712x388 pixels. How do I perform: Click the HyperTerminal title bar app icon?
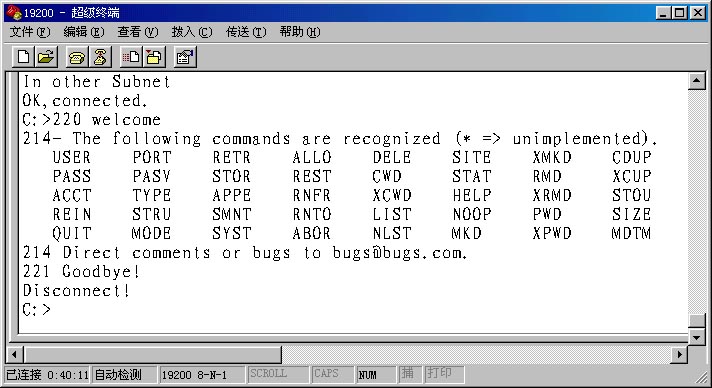pyautogui.click(x=14, y=12)
